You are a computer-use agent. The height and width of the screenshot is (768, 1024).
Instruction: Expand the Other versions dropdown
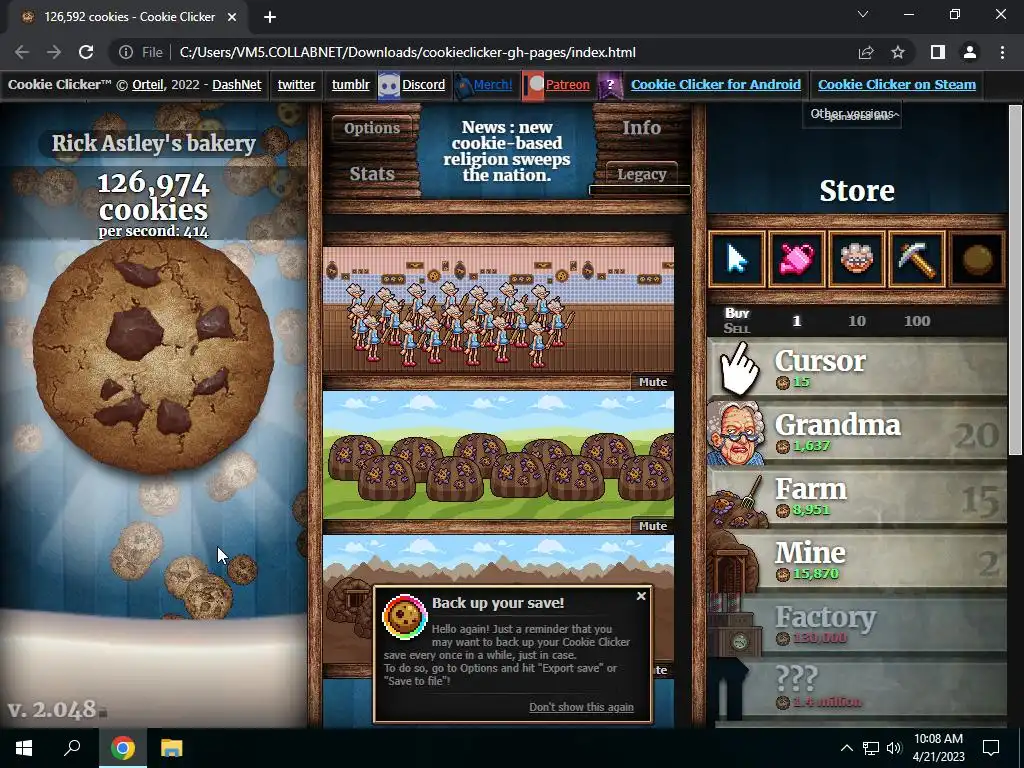point(852,114)
